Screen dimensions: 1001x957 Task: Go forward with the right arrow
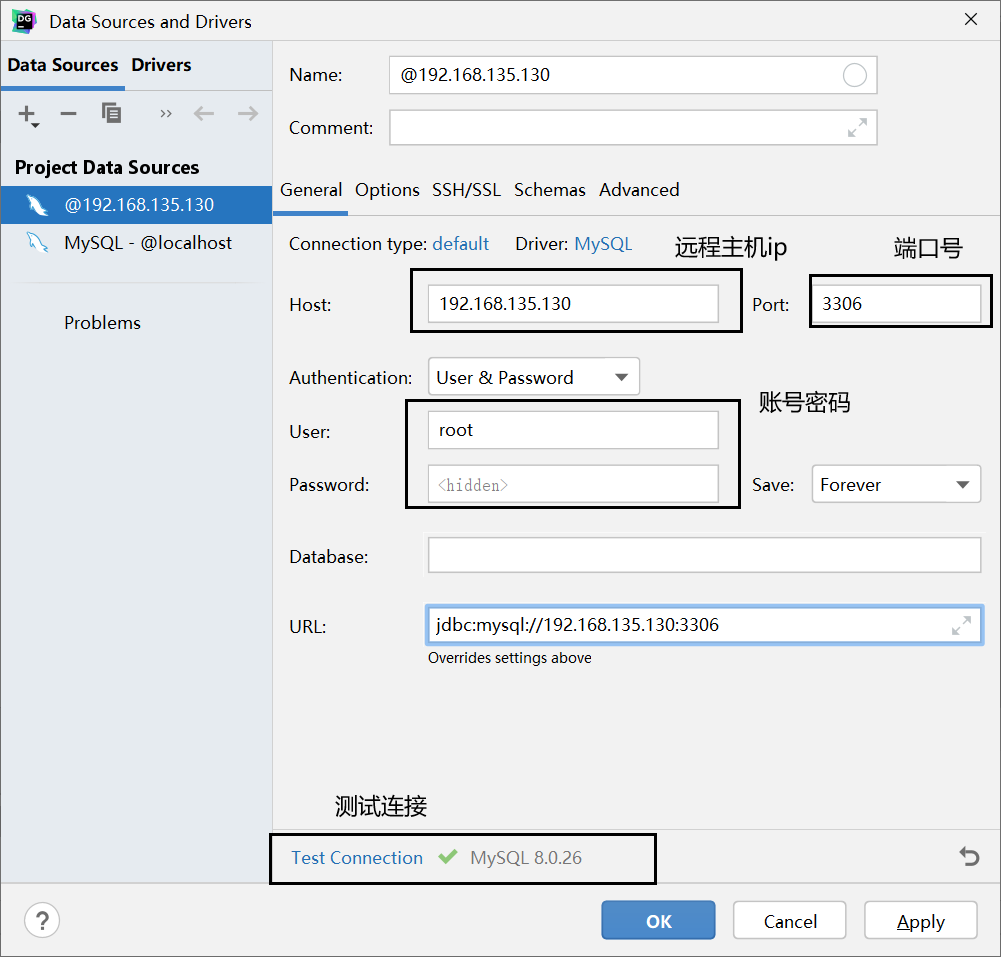(x=248, y=114)
